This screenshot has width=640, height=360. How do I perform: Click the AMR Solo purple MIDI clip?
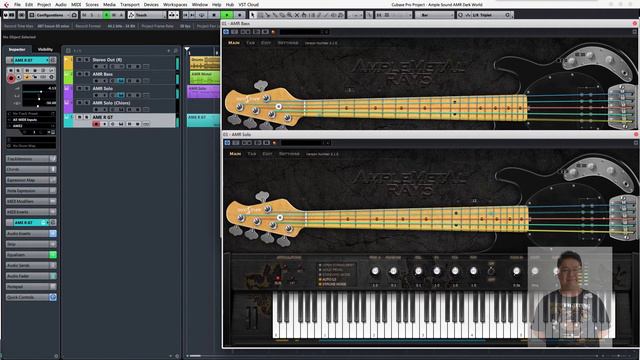[x=203, y=91]
